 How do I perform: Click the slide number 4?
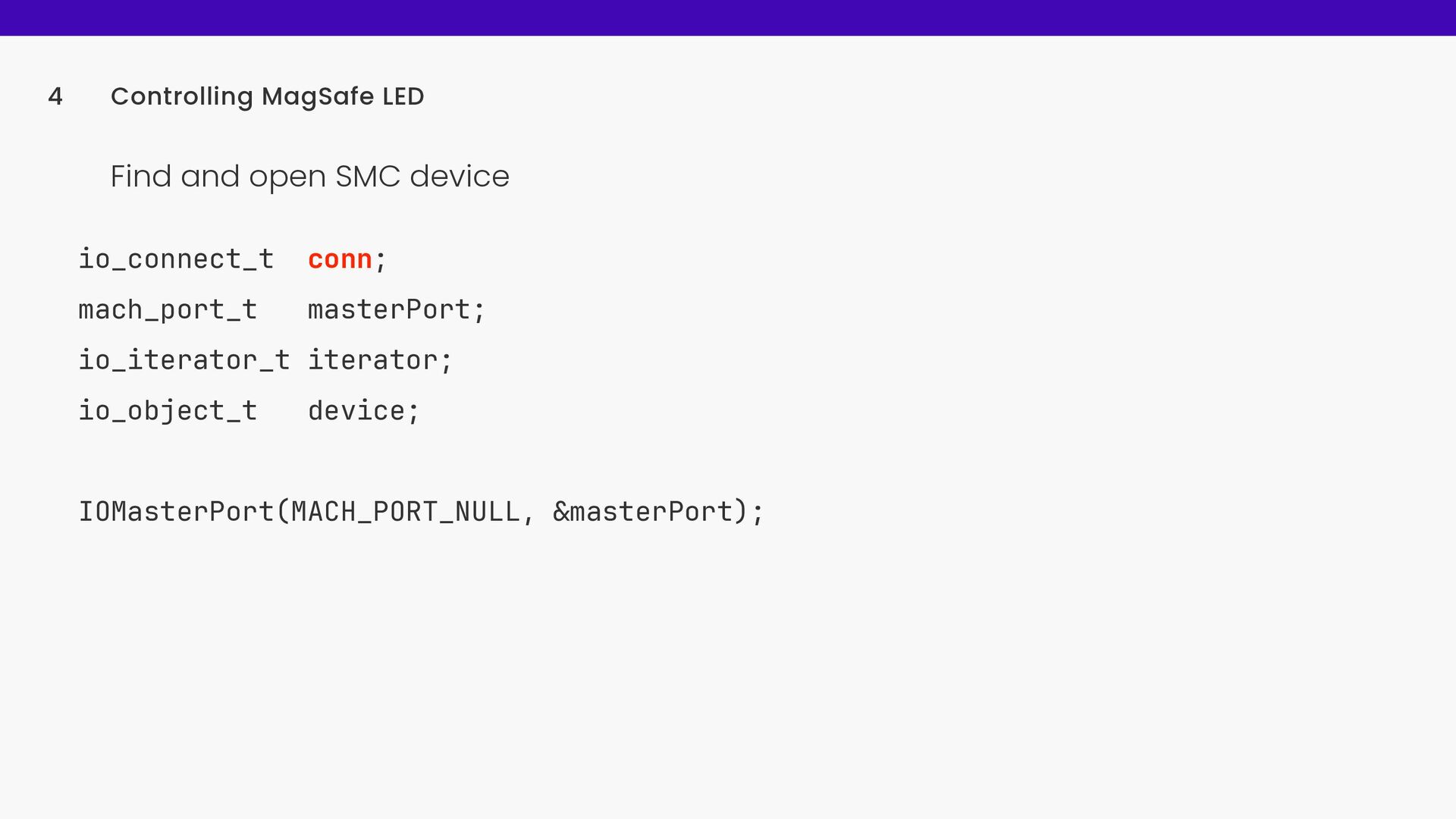pyautogui.click(x=55, y=96)
